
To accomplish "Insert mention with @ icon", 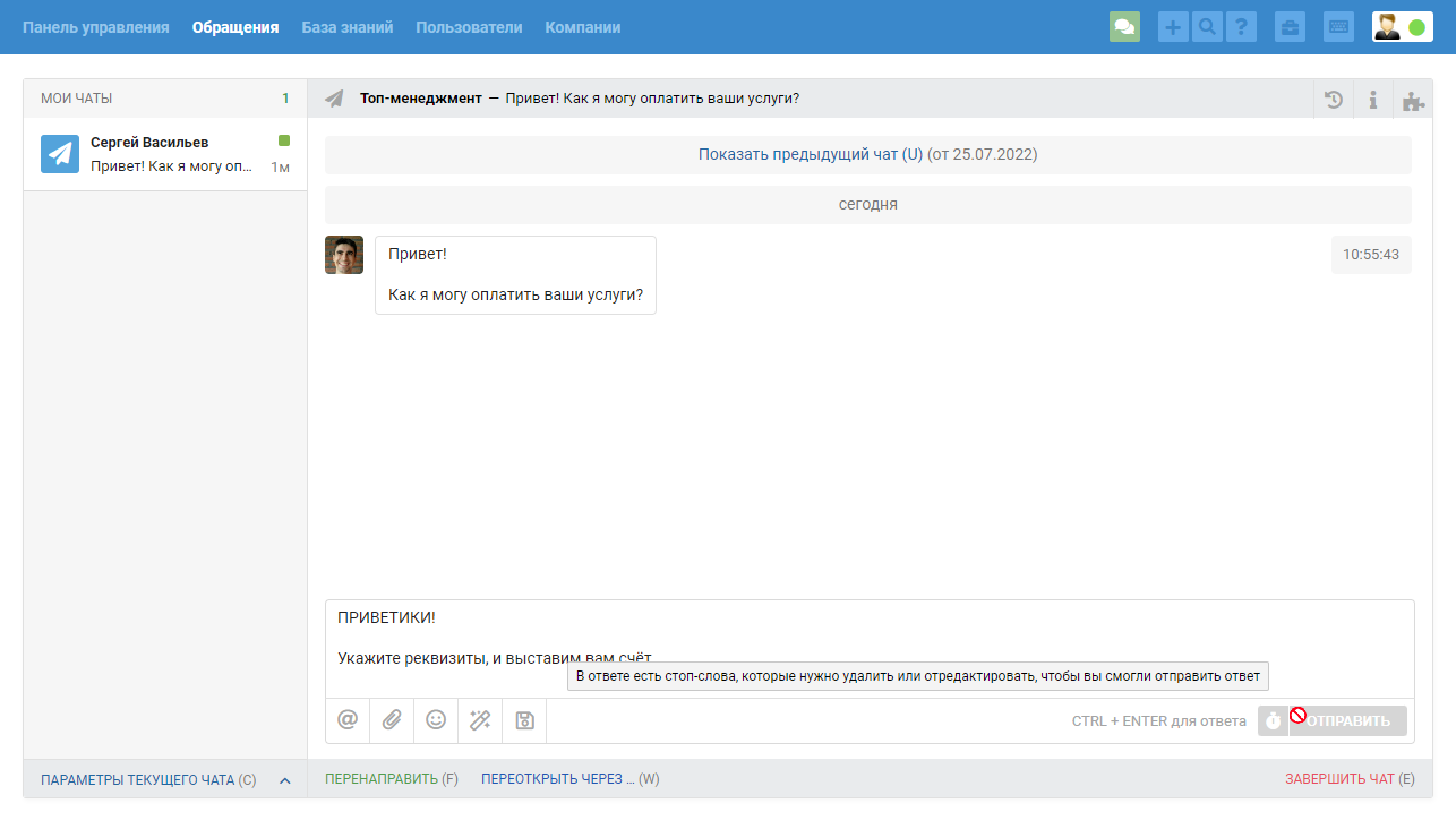I will [348, 720].
